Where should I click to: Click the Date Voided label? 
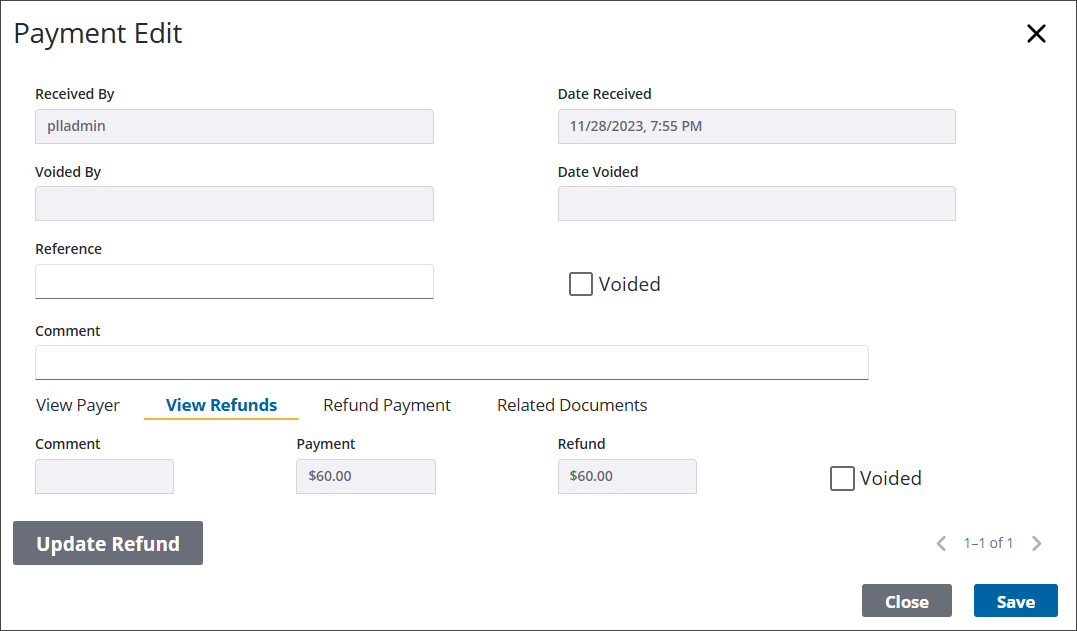598,172
